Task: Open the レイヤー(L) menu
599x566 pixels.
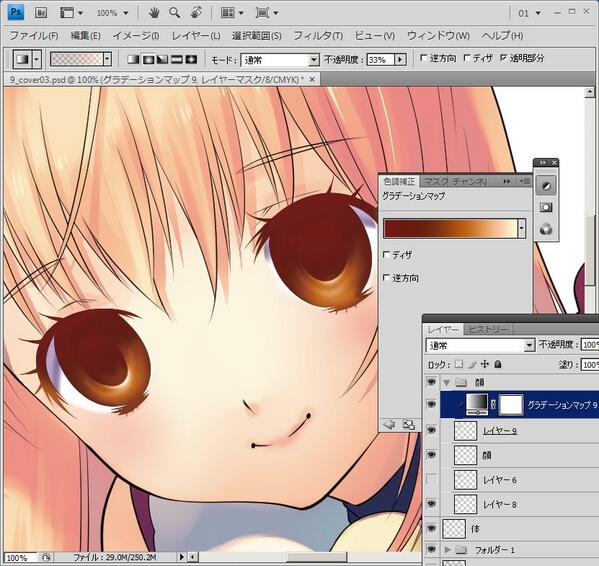Action: (196, 36)
